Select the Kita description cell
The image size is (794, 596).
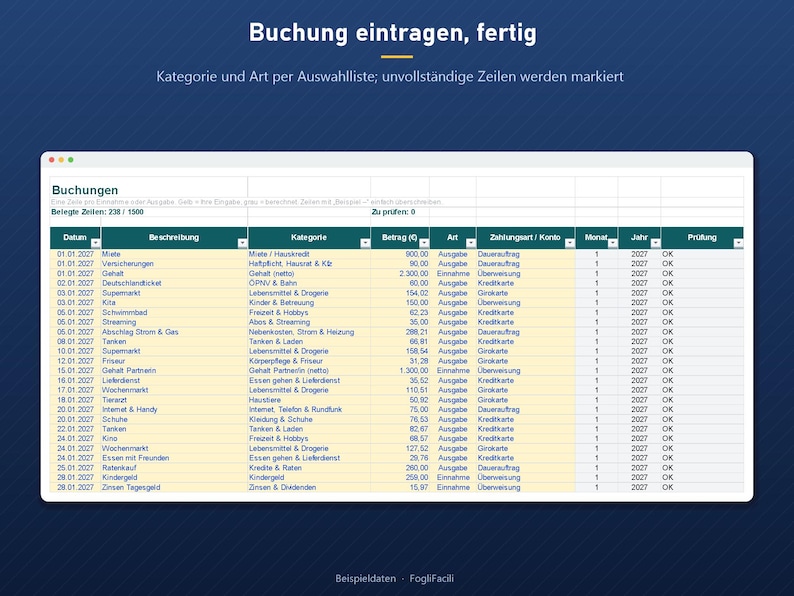174,303
